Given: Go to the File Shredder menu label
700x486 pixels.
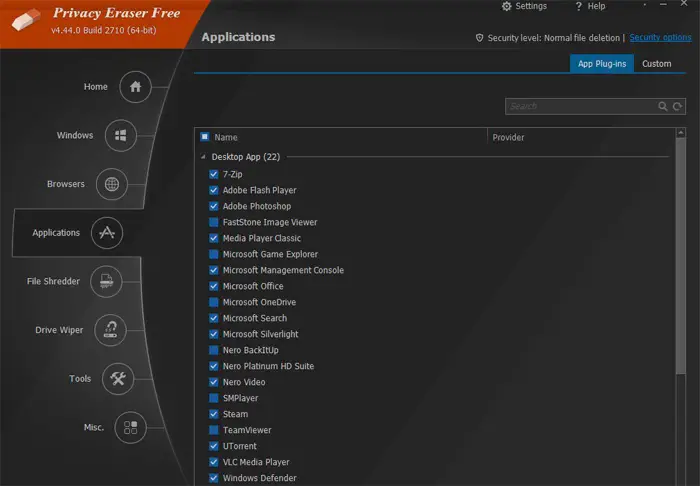Looking at the screenshot, I should [53, 281].
